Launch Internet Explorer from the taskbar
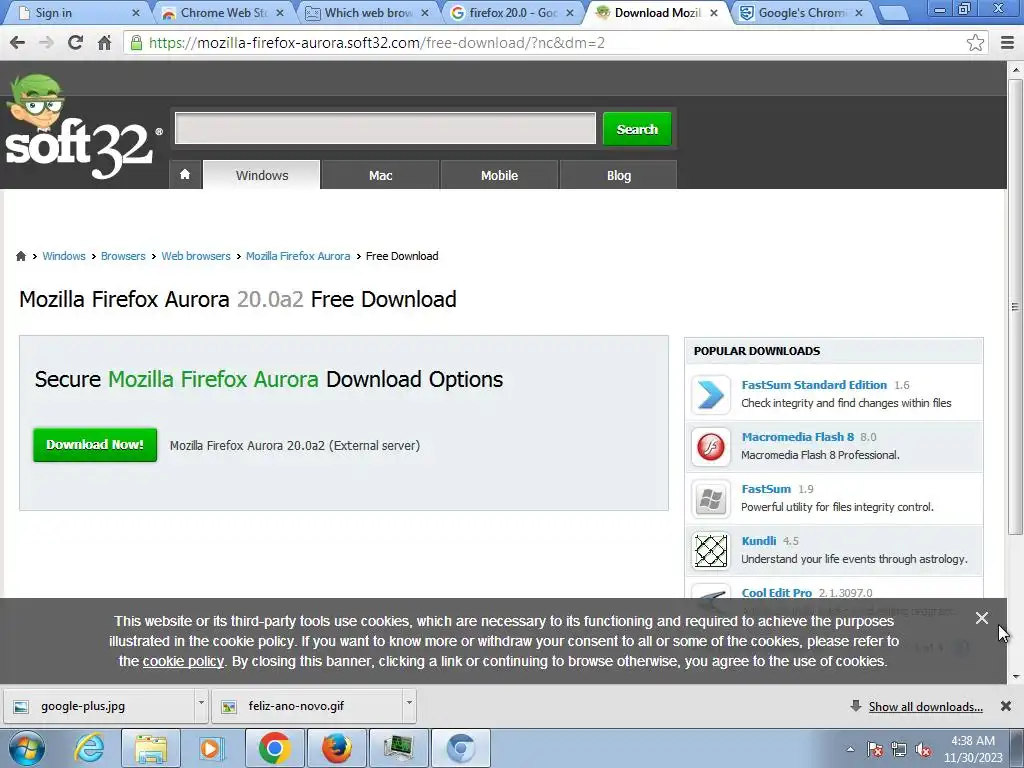 (89, 748)
